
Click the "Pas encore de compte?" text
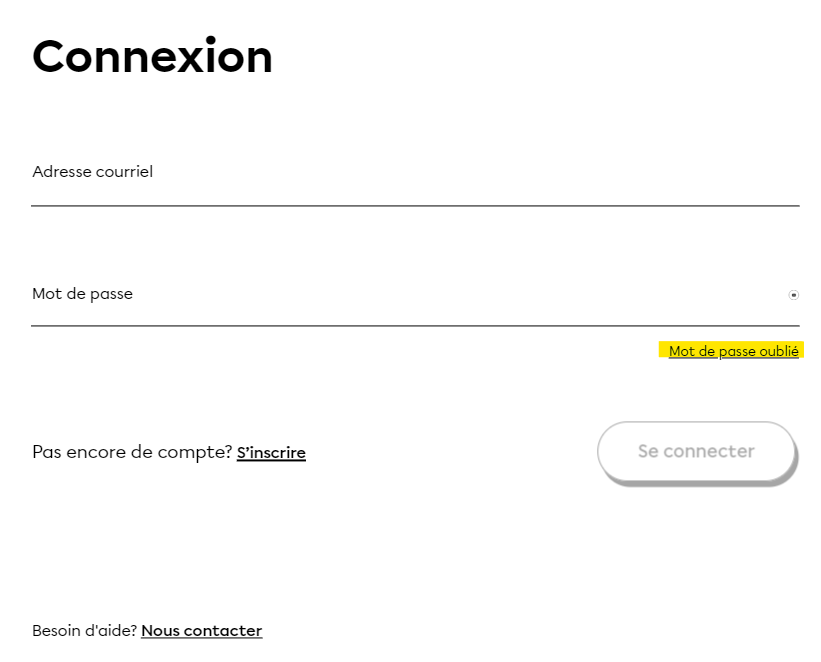tap(132, 452)
